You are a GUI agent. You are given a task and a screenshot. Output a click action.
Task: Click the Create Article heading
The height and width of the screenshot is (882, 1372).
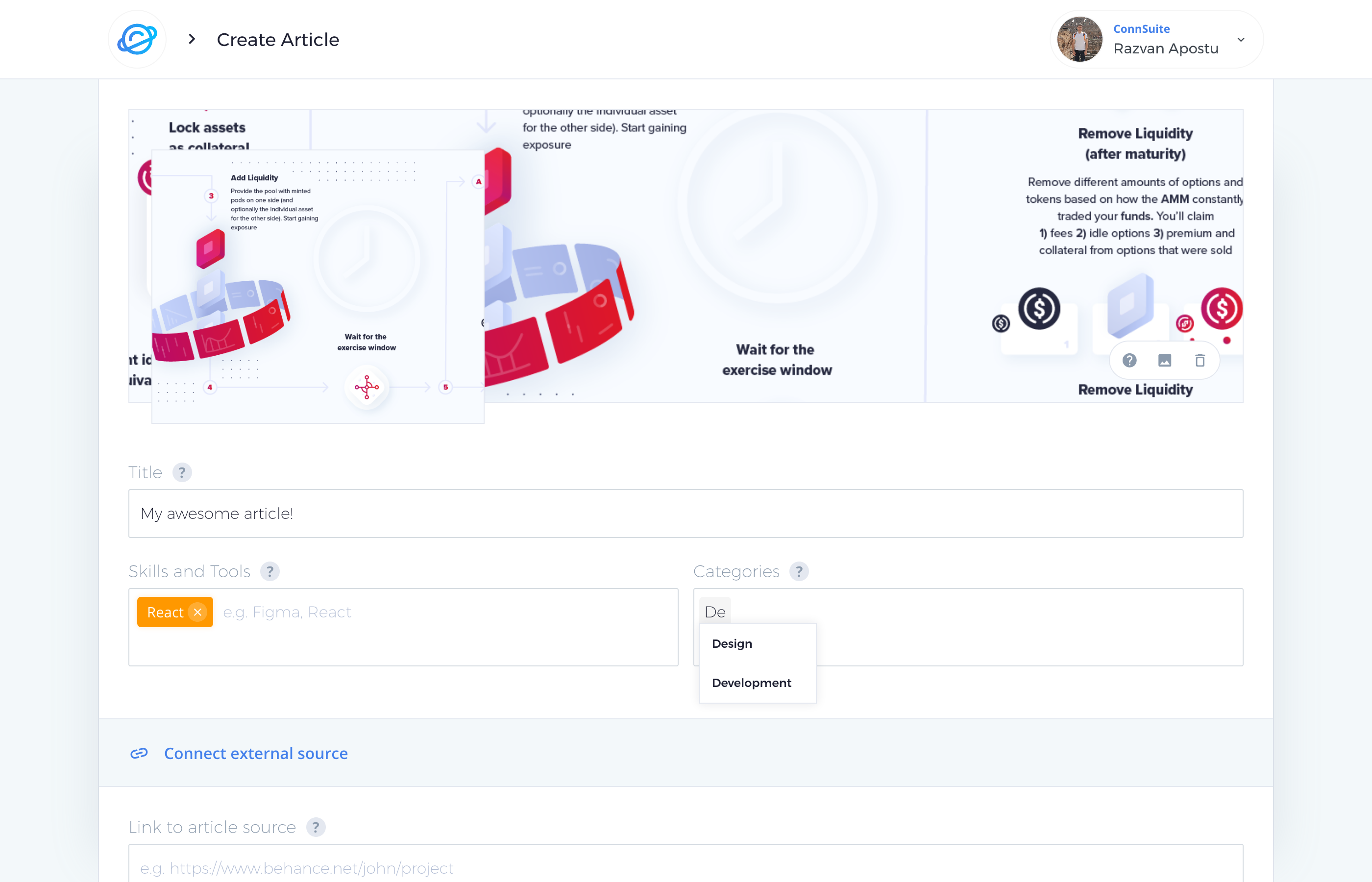pyautogui.click(x=278, y=40)
